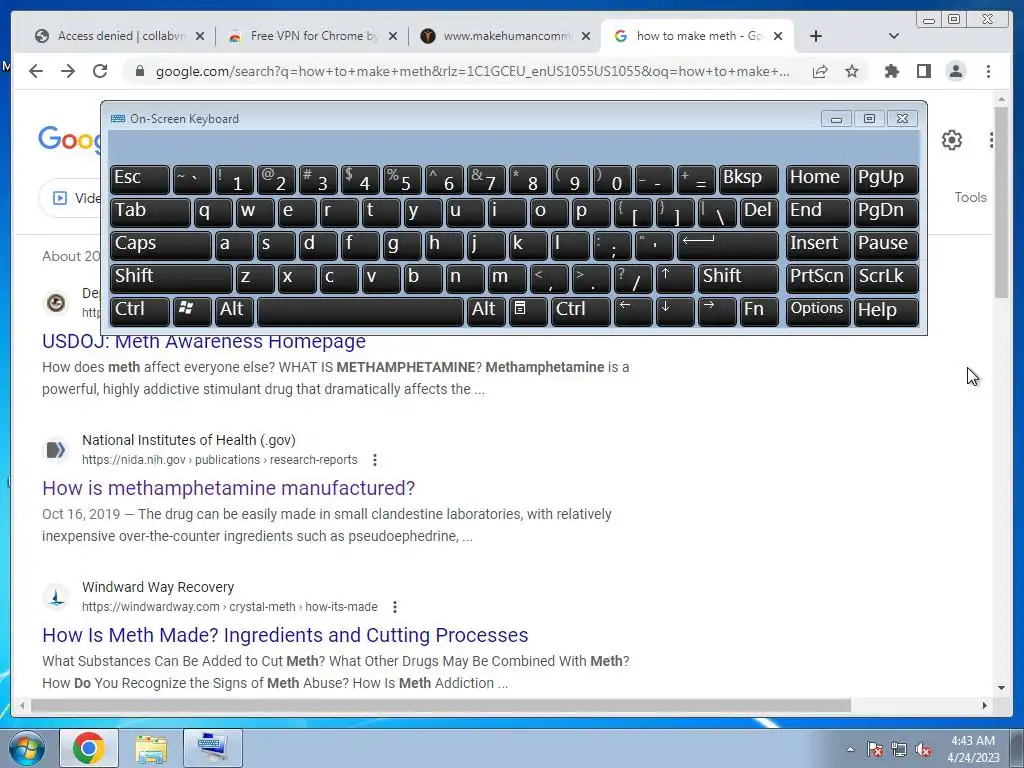
Task: Open Windward Way Recovery result title
Action: coord(285,635)
